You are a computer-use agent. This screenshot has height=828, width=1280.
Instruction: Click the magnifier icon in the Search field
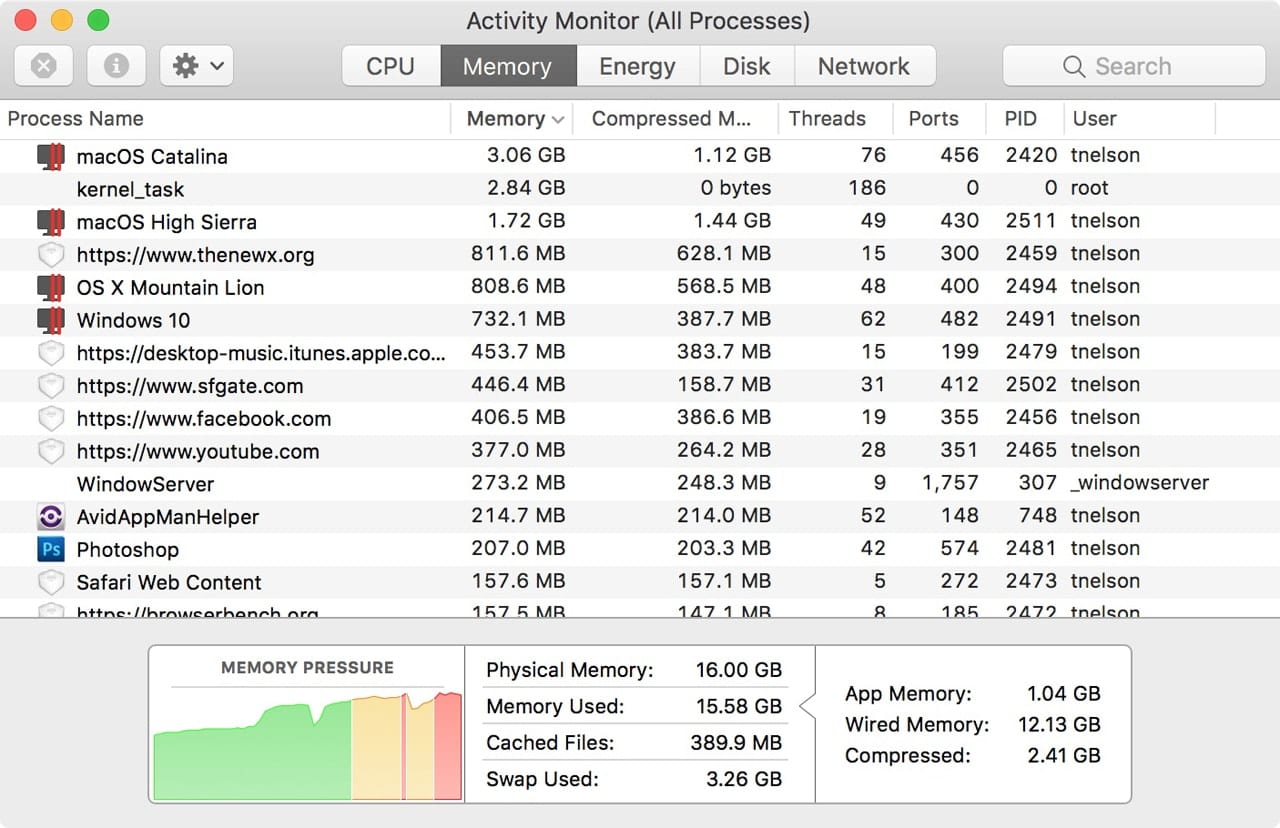click(1074, 66)
